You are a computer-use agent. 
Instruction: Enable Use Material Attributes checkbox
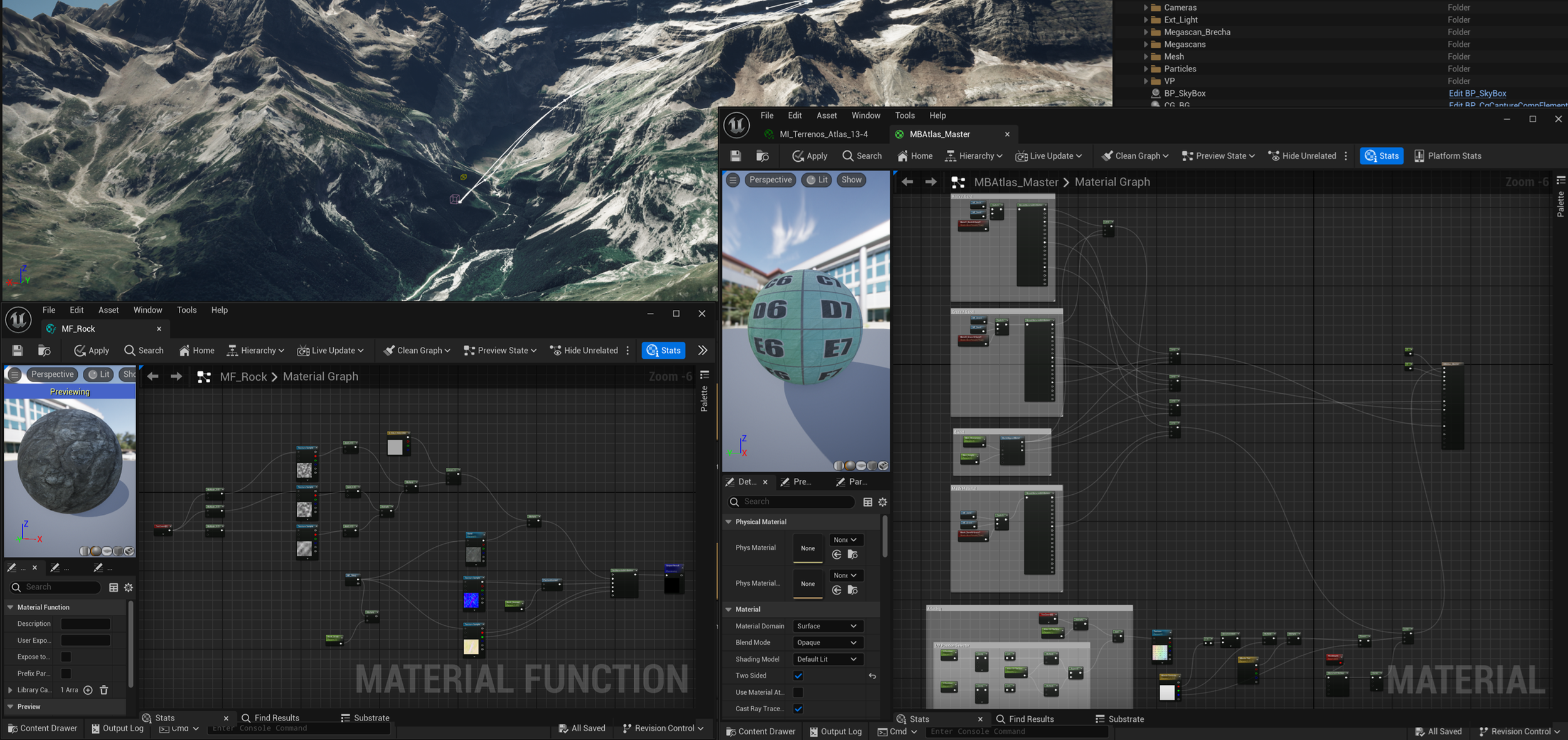798,692
